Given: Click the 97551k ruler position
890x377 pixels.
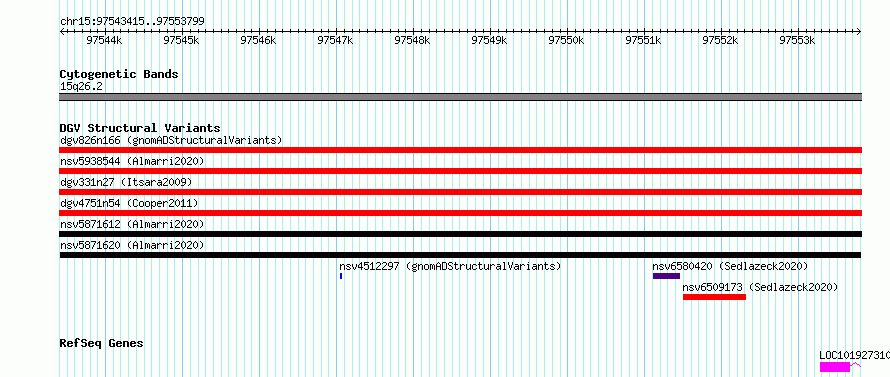Looking at the screenshot, I should [x=643, y=40].
